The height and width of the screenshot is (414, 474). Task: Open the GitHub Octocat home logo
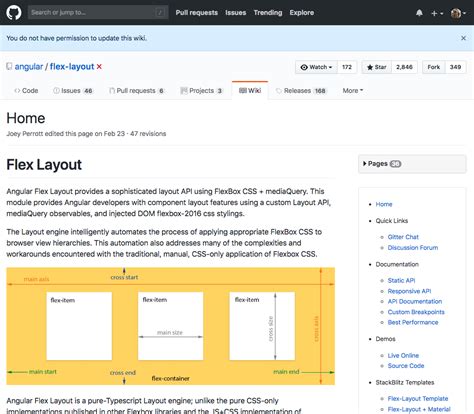pyautogui.click(x=14, y=13)
